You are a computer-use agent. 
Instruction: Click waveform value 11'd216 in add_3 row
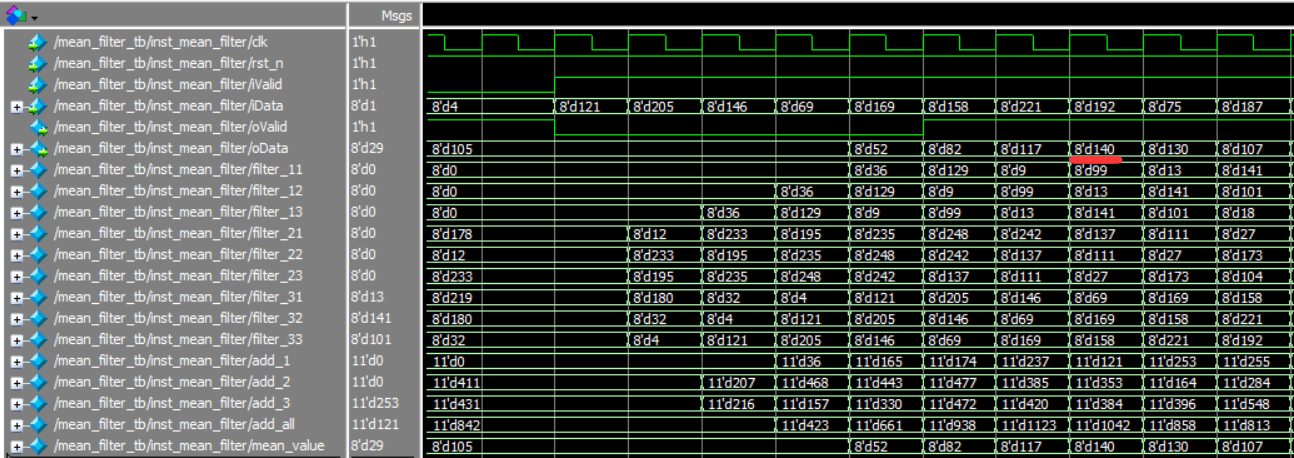(730, 403)
